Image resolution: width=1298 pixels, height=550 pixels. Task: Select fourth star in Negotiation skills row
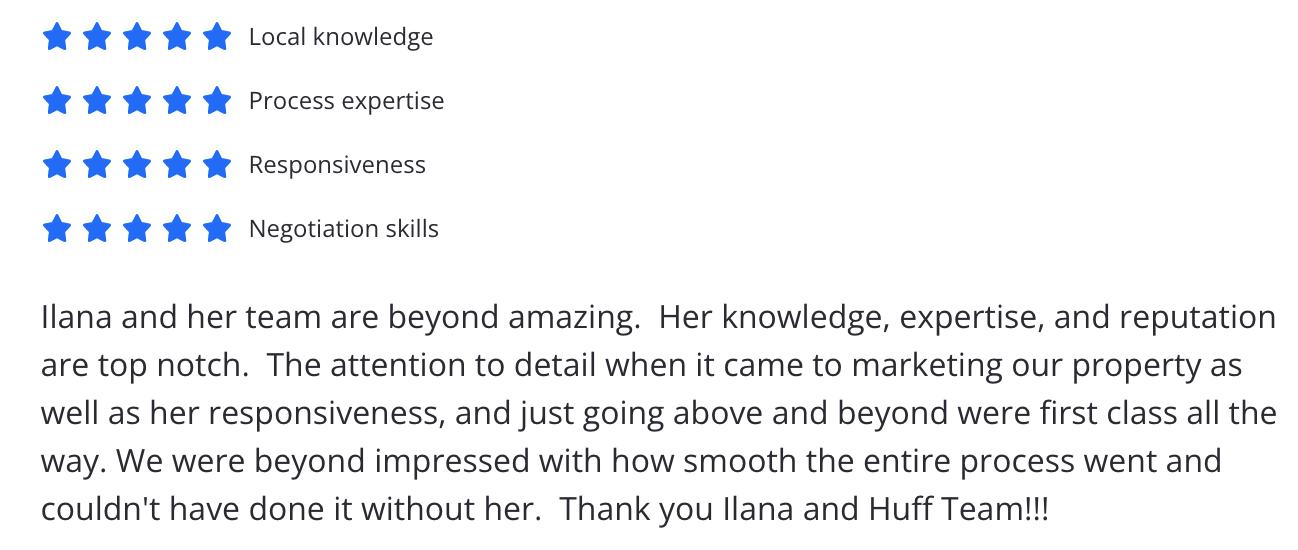pos(177,229)
